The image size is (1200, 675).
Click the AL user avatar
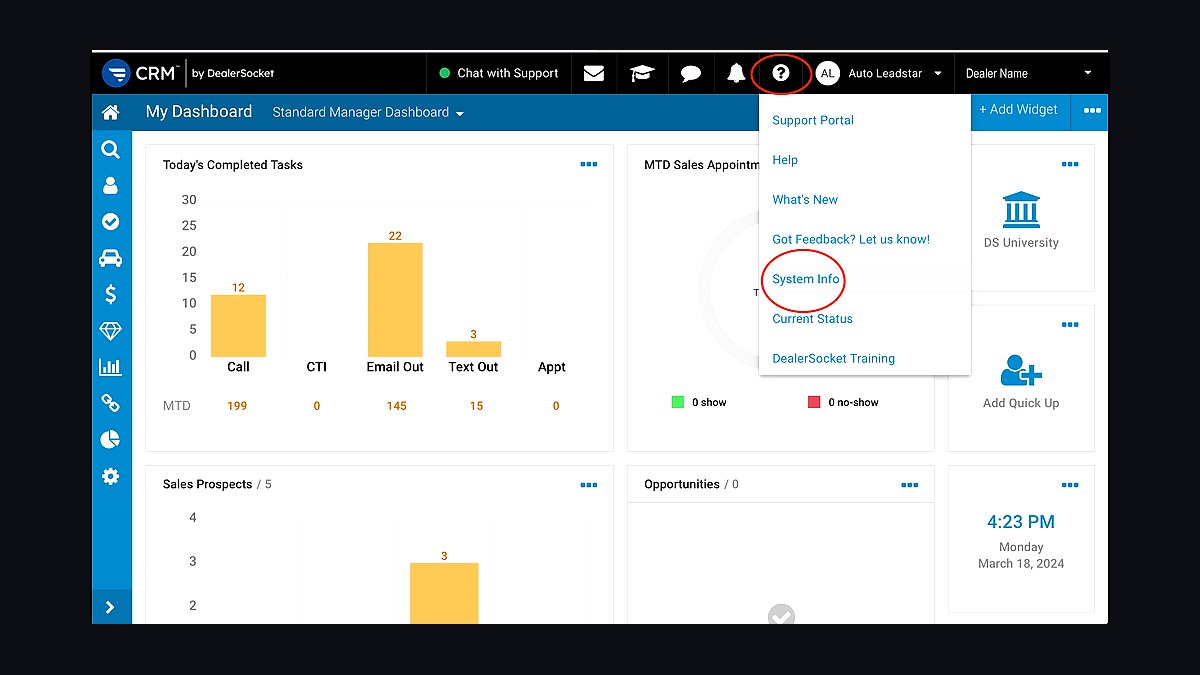827,73
